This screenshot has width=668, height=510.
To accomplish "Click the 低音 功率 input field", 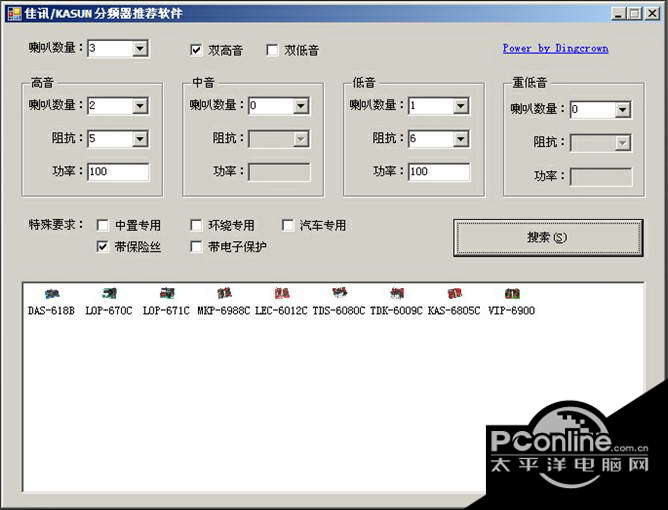I will (439, 172).
